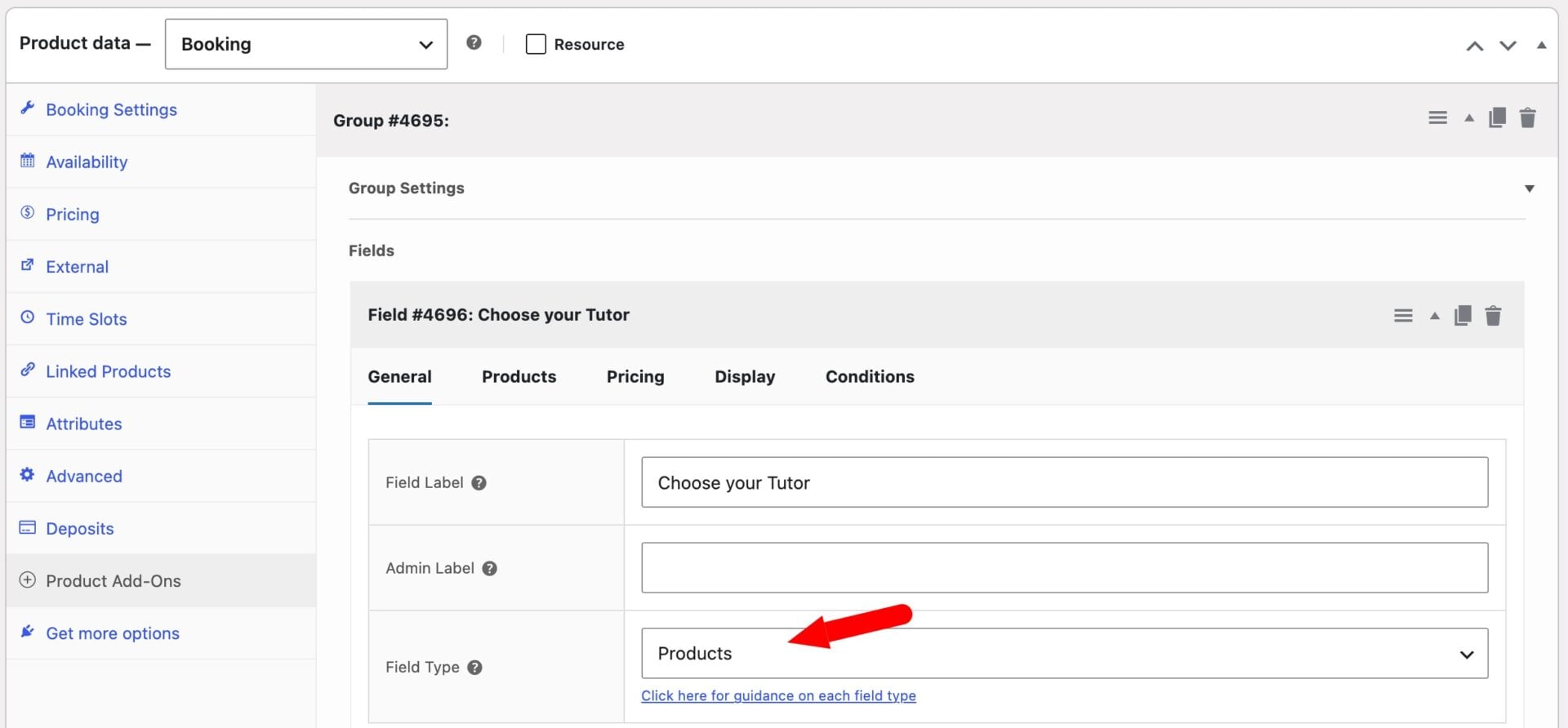Click the Admin Label help icon
1568x728 pixels.
[x=489, y=568]
